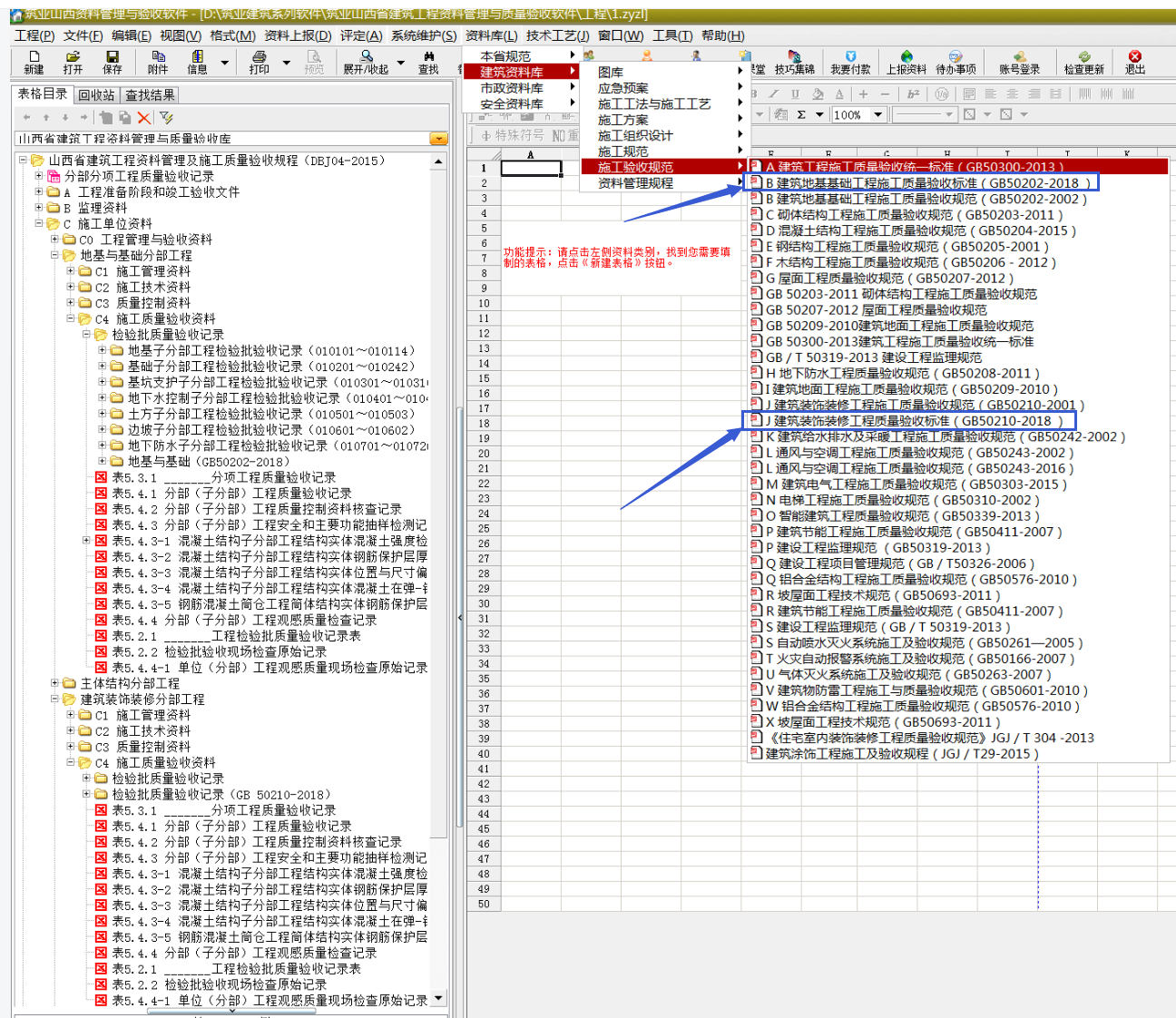Screen dimensions: 1176x1018
Task: Open dropdown arrow next to 打印
Action: (x=287, y=63)
